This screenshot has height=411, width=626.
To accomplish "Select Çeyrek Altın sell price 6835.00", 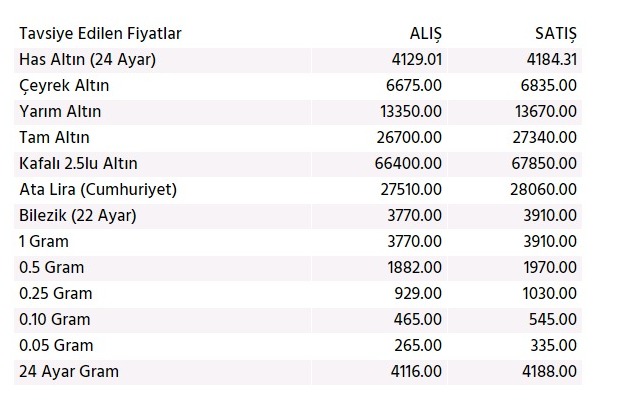I will [549, 85].
